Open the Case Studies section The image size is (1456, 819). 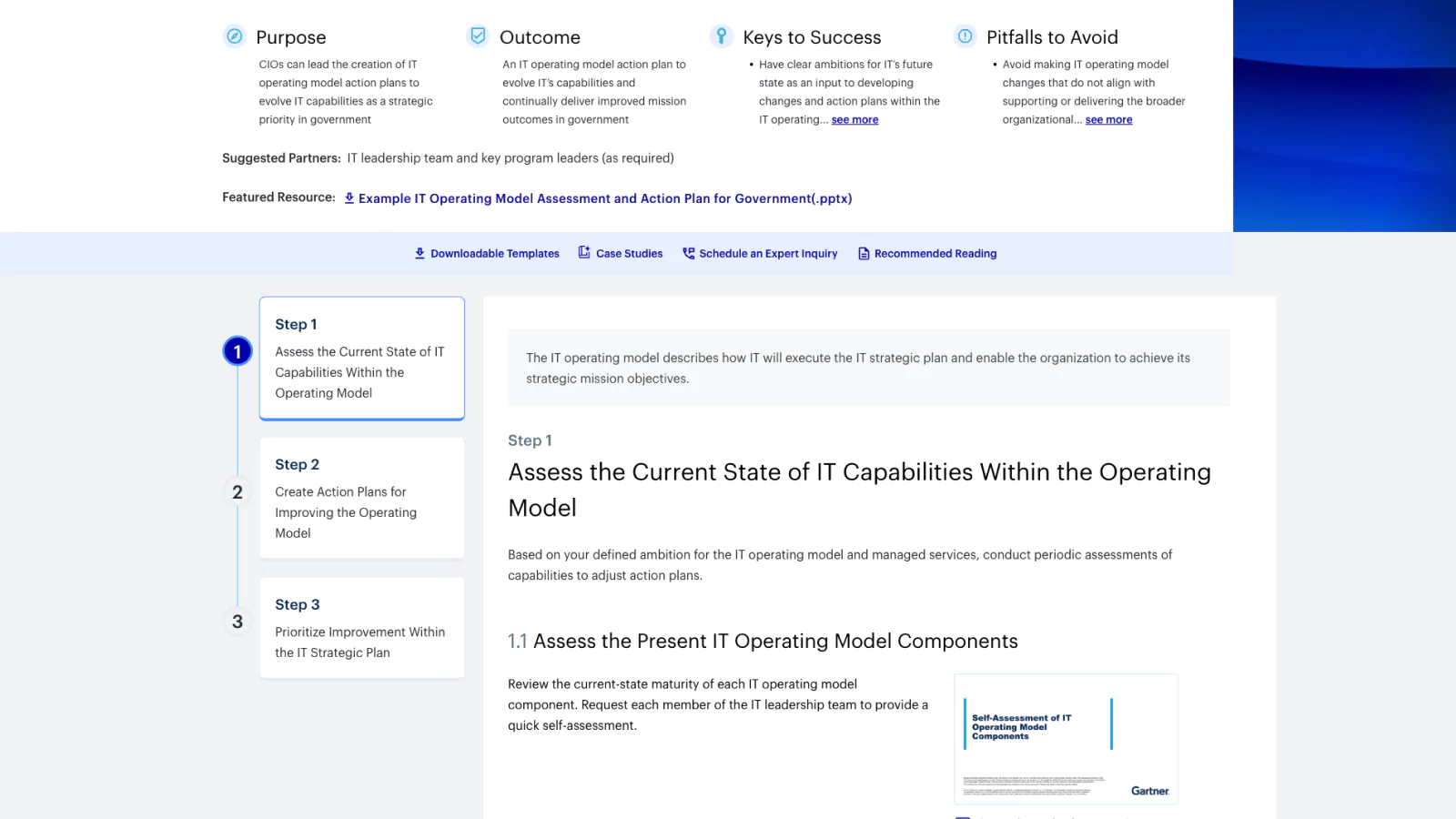629,253
